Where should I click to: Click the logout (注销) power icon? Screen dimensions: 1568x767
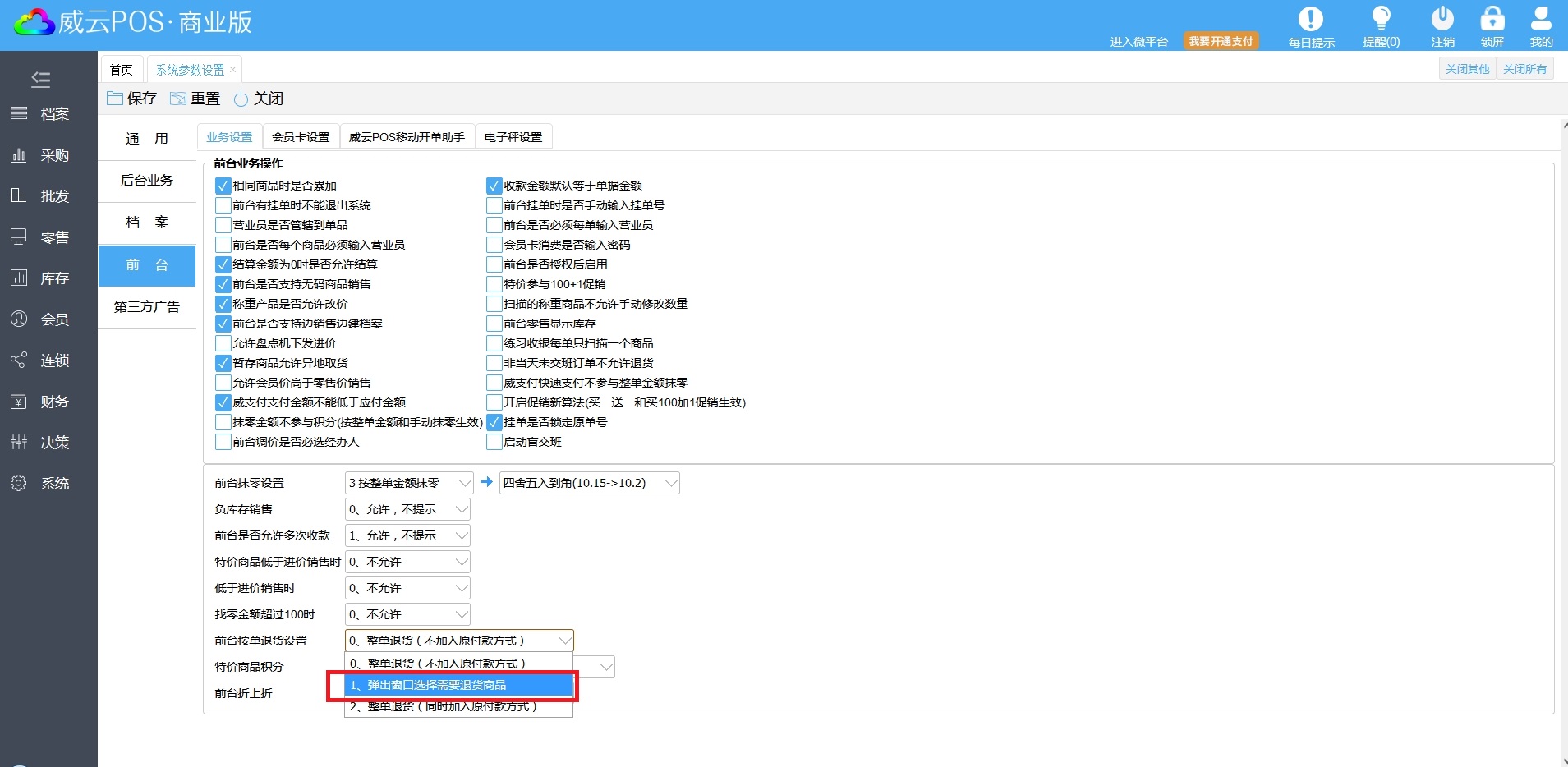point(1442,20)
